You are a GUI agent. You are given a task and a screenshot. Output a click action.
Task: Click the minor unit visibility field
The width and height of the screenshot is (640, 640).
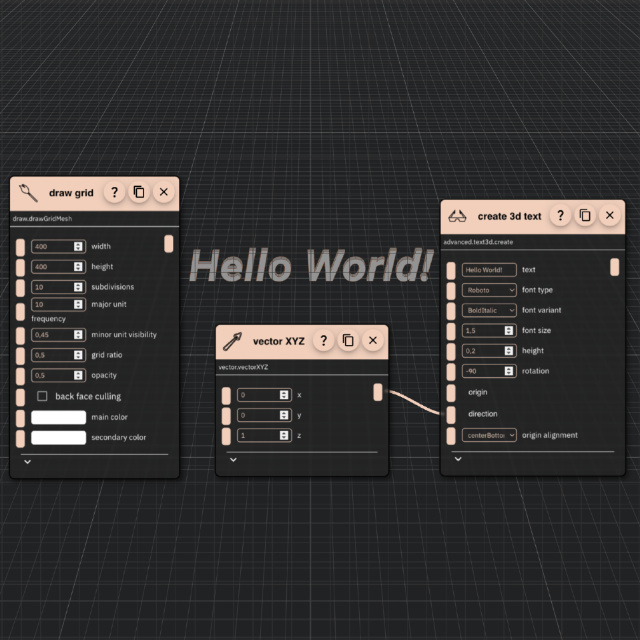tap(58, 335)
